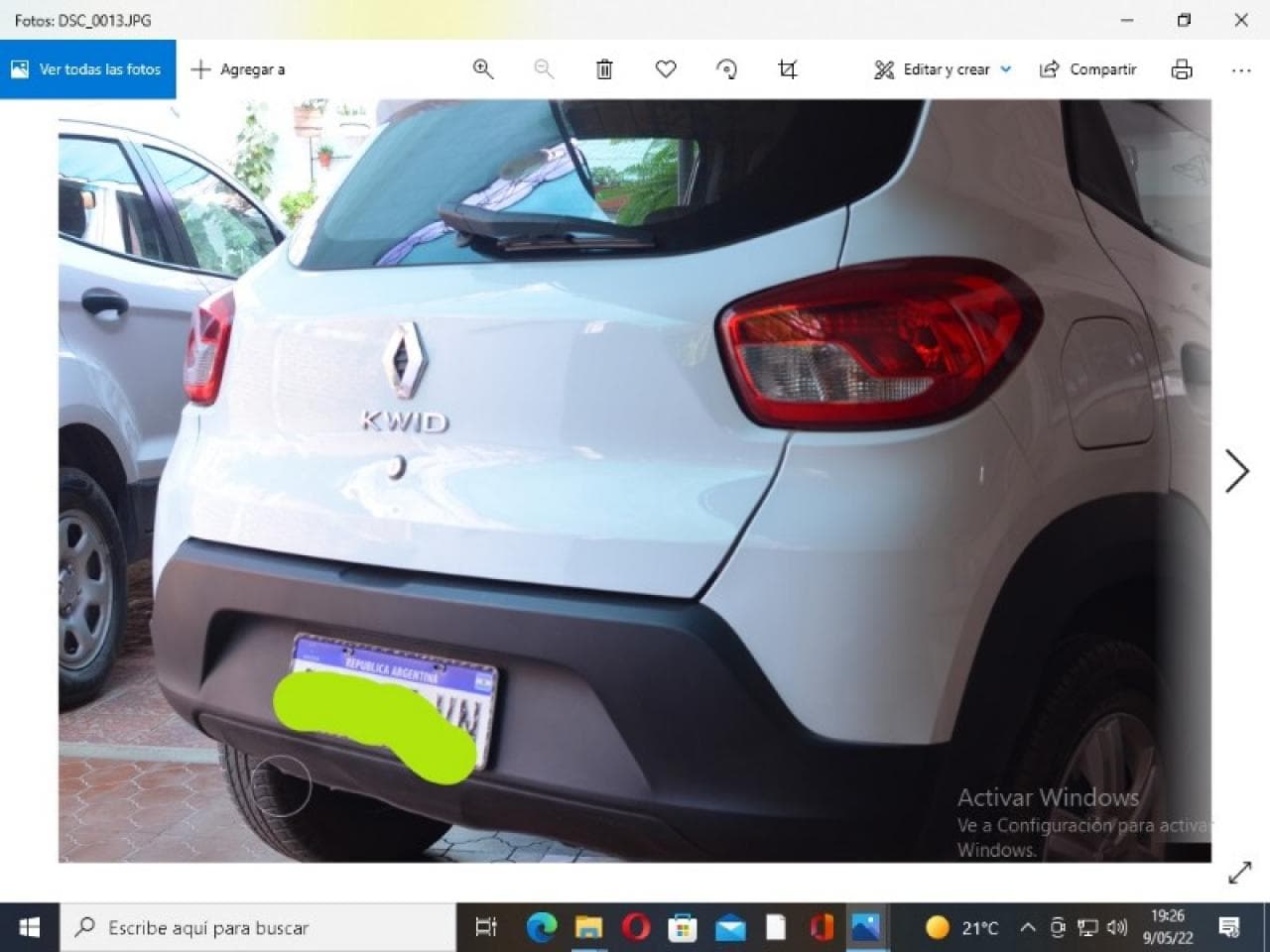The image size is (1270, 952).
Task: Open Ver todas las fotos
Action: (x=87, y=69)
